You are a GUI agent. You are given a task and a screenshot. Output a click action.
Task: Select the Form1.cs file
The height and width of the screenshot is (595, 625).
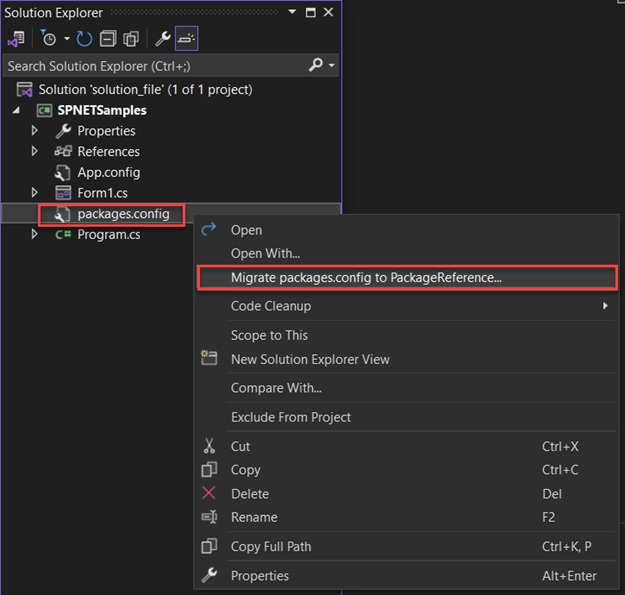102,193
